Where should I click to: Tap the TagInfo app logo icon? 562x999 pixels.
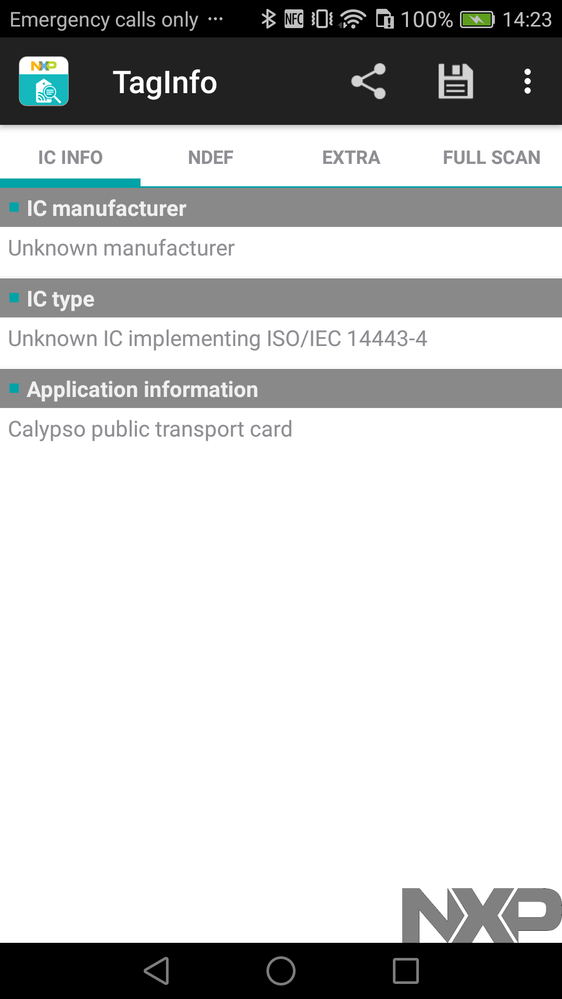pyautogui.click(x=43, y=81)
